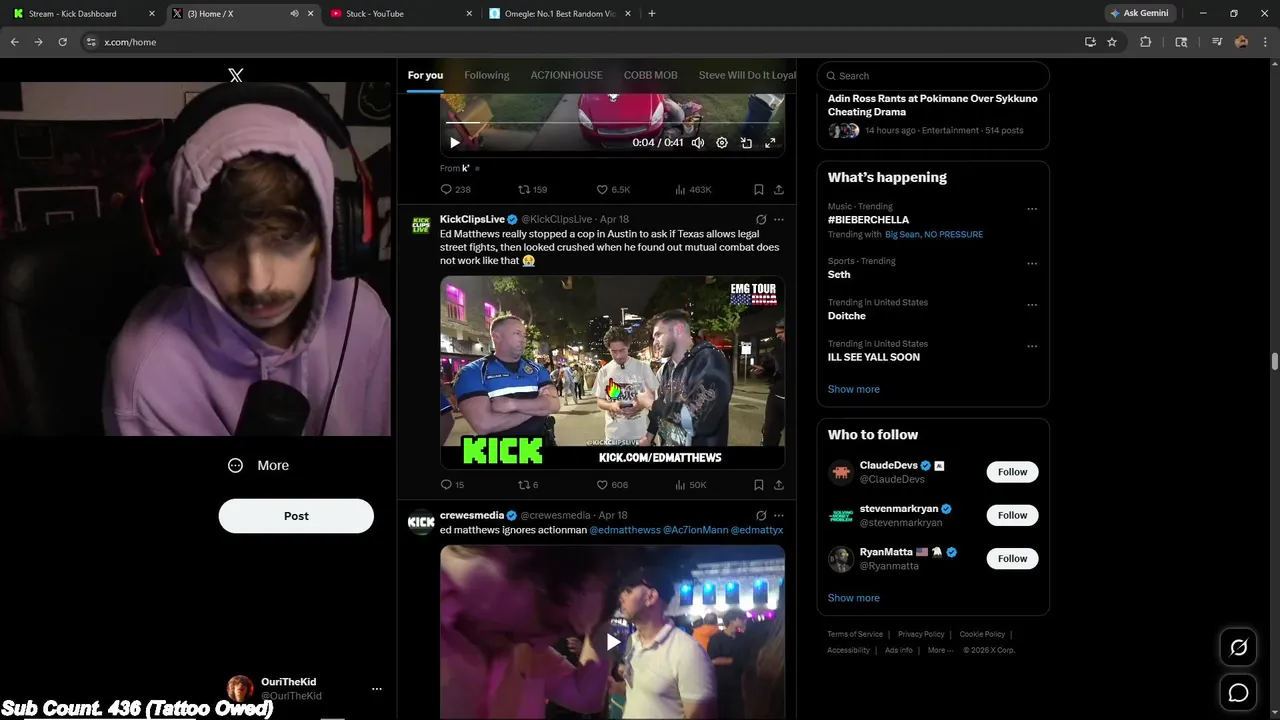View the 50K views count on KickClipsLive post
This screenshot has height=720, width=1280.
pyautogui.click(x=691, y=485)
